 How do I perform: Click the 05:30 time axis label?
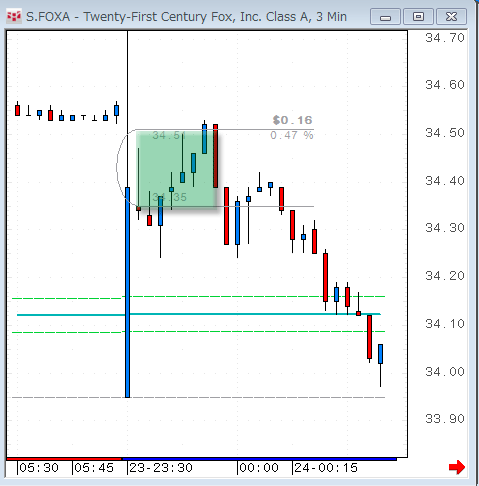pyautogui.click(x=39, y=468)
